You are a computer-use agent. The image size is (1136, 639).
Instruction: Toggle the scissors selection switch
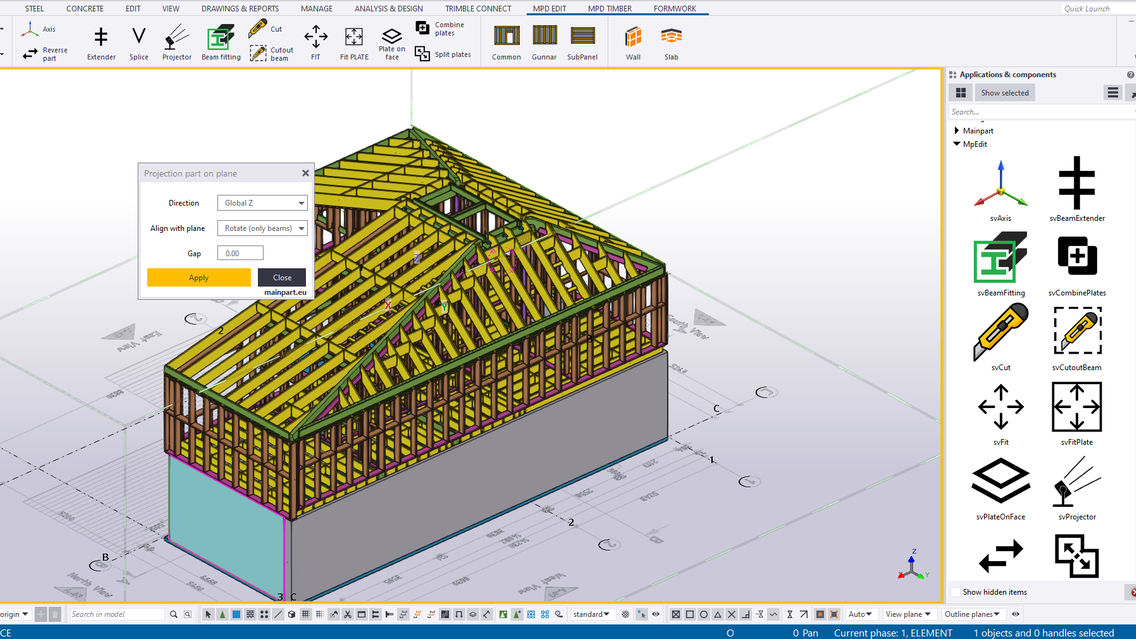[348, 614]
